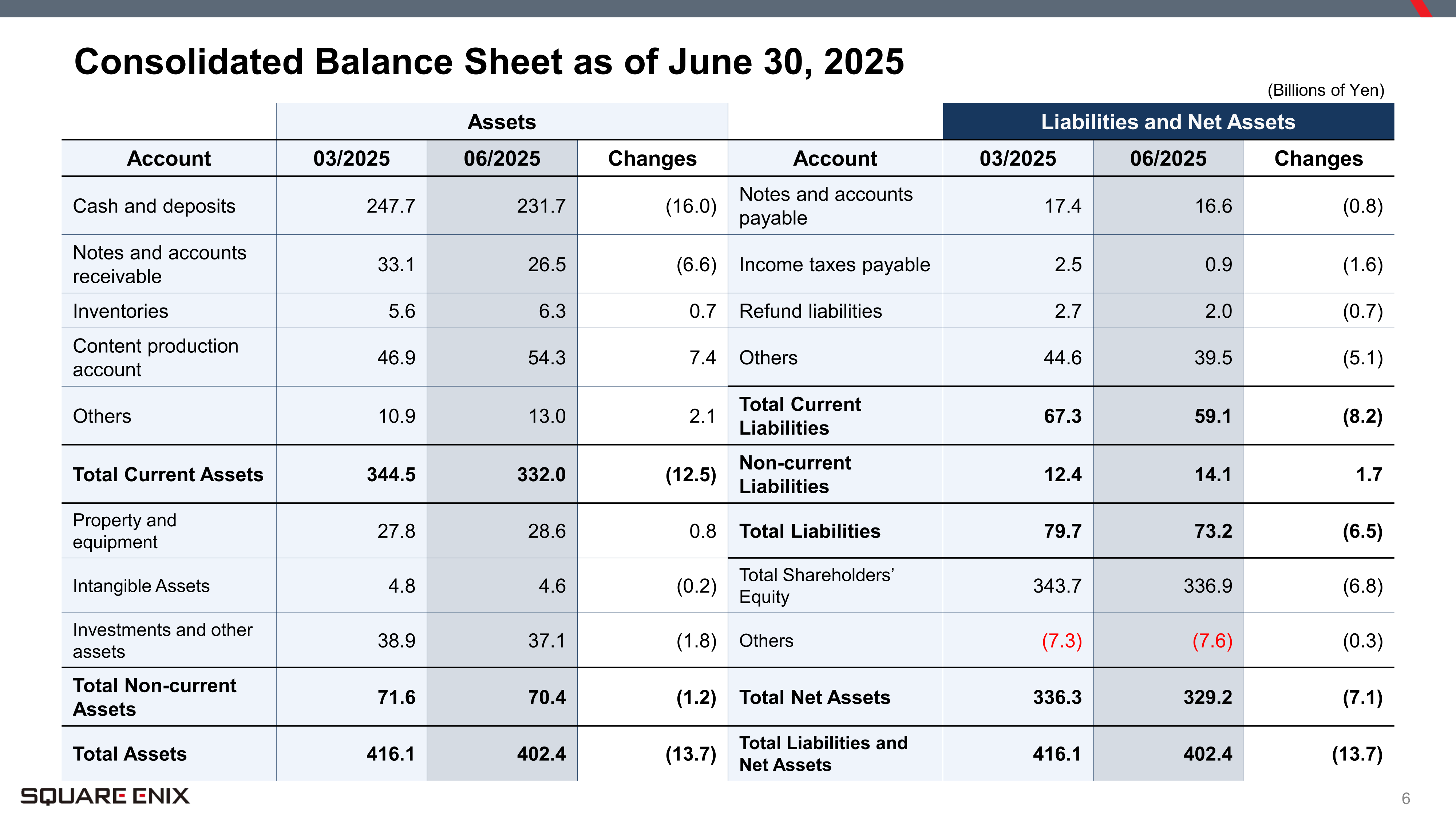1456x819 pixels.
Task: Select Property and equipment value 28.6
Action: tap(547, 531)
